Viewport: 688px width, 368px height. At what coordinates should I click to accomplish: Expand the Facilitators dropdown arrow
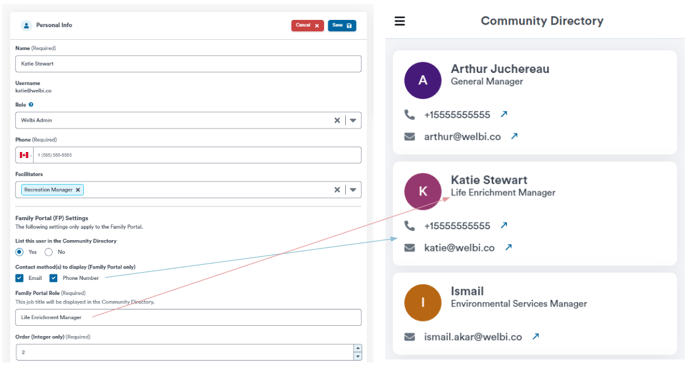(353, 190)
